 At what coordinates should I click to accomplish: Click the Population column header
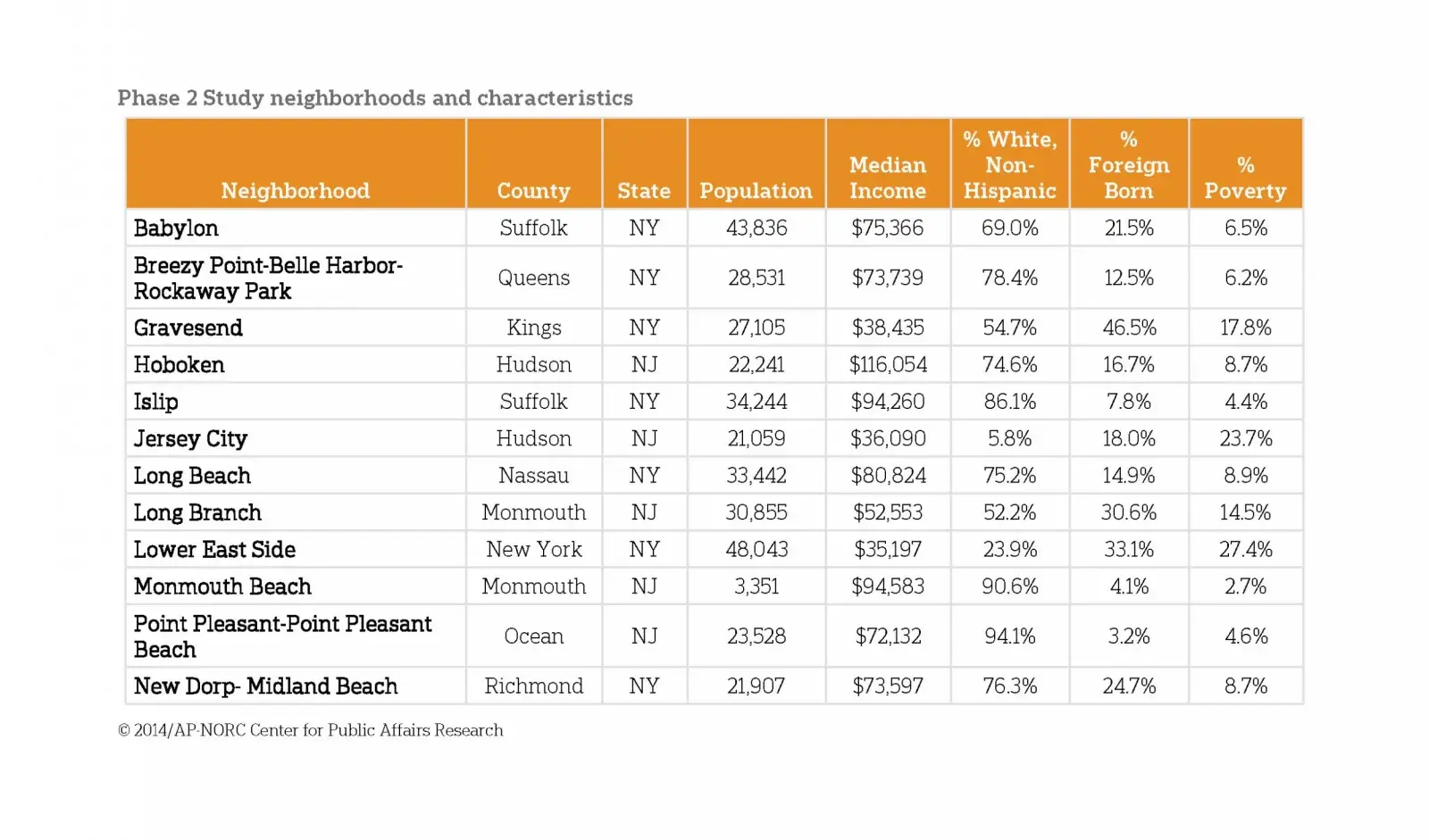coord(756,191)
